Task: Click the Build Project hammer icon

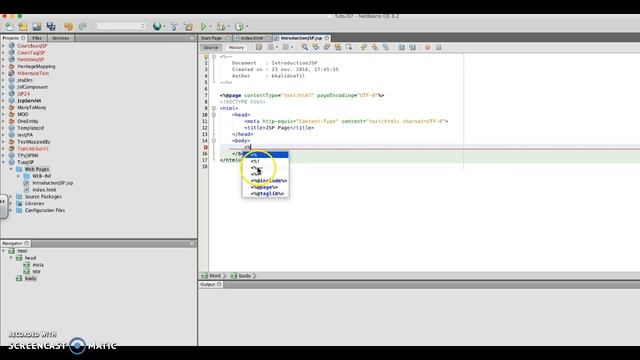Action: (x=174, y=27)
